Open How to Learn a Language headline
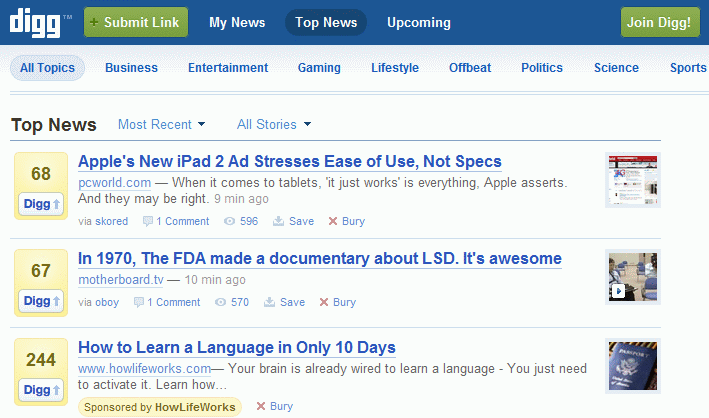 click(236, 347)
